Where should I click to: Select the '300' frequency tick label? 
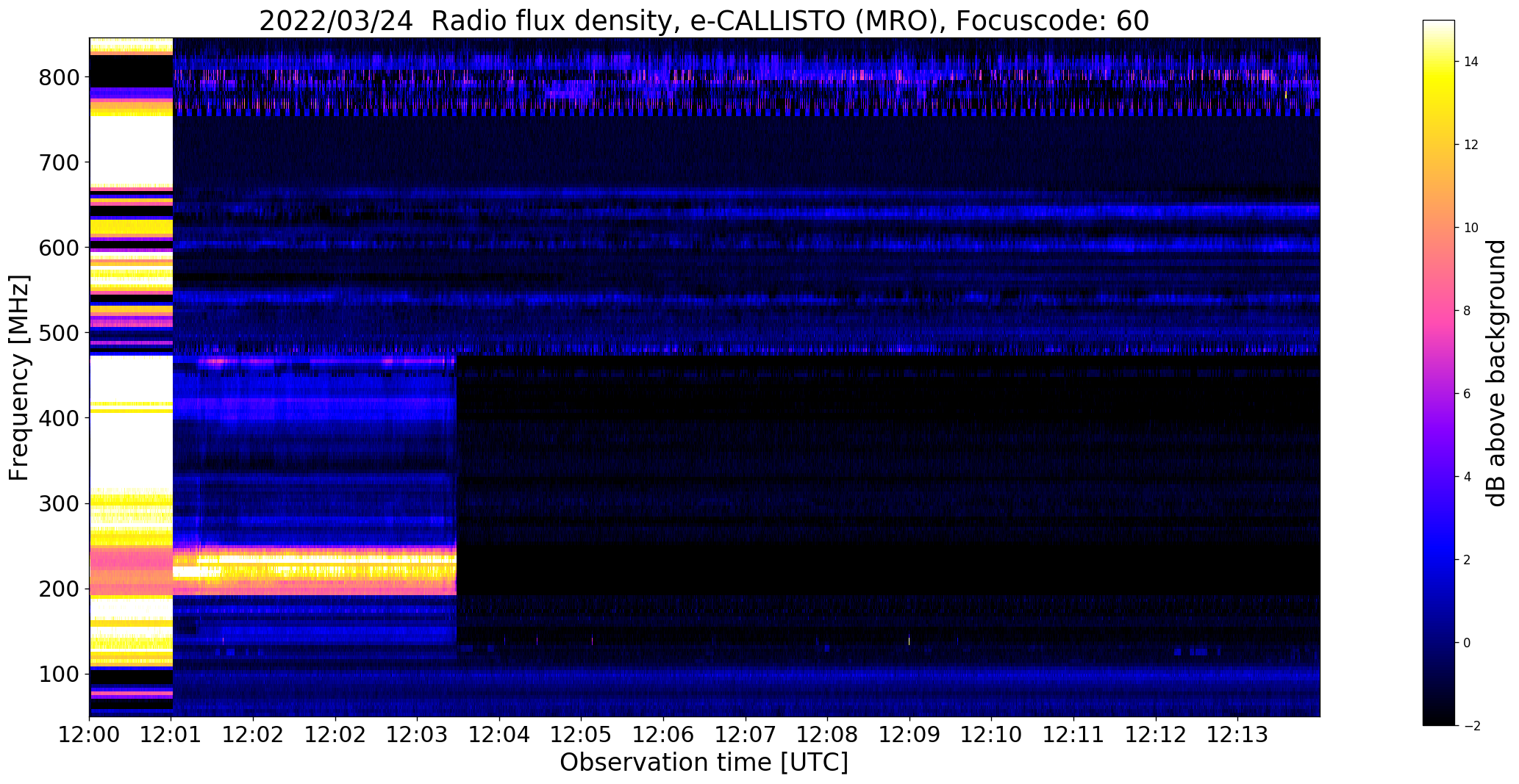(59, 503)
